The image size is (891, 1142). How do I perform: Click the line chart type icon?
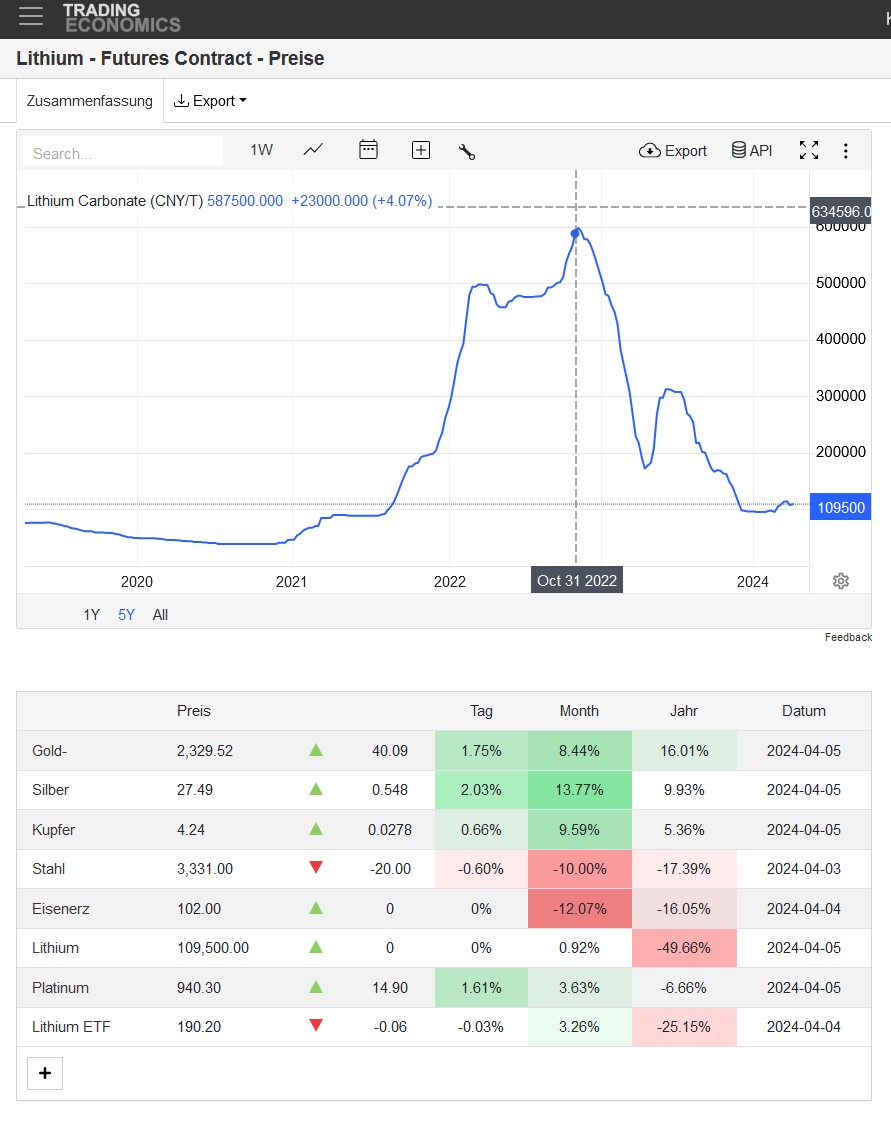(313, 150)
